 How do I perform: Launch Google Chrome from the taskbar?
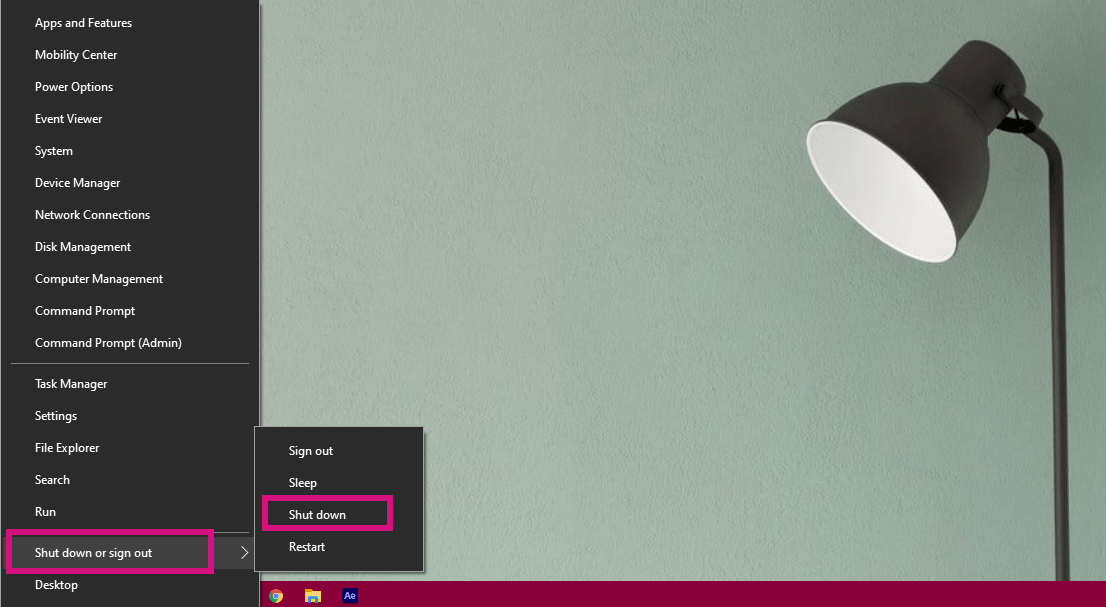276,595
